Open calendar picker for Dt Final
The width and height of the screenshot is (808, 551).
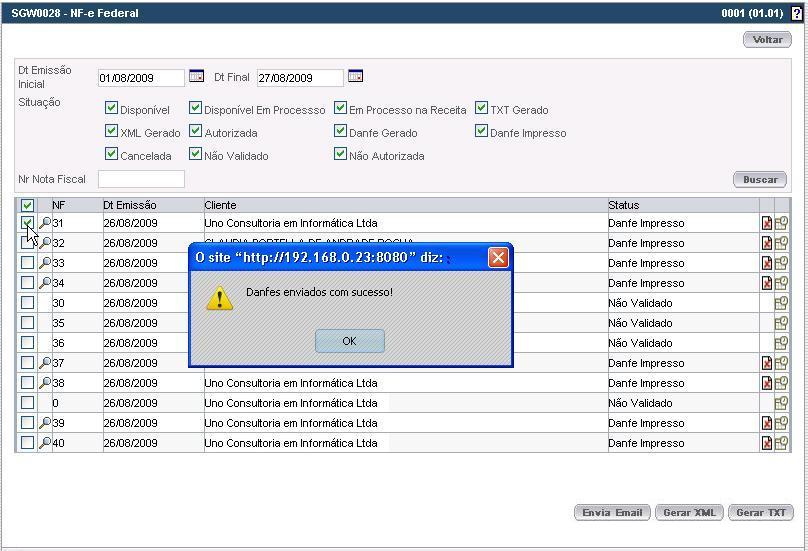pyautogui.click(x=355, y=76)
